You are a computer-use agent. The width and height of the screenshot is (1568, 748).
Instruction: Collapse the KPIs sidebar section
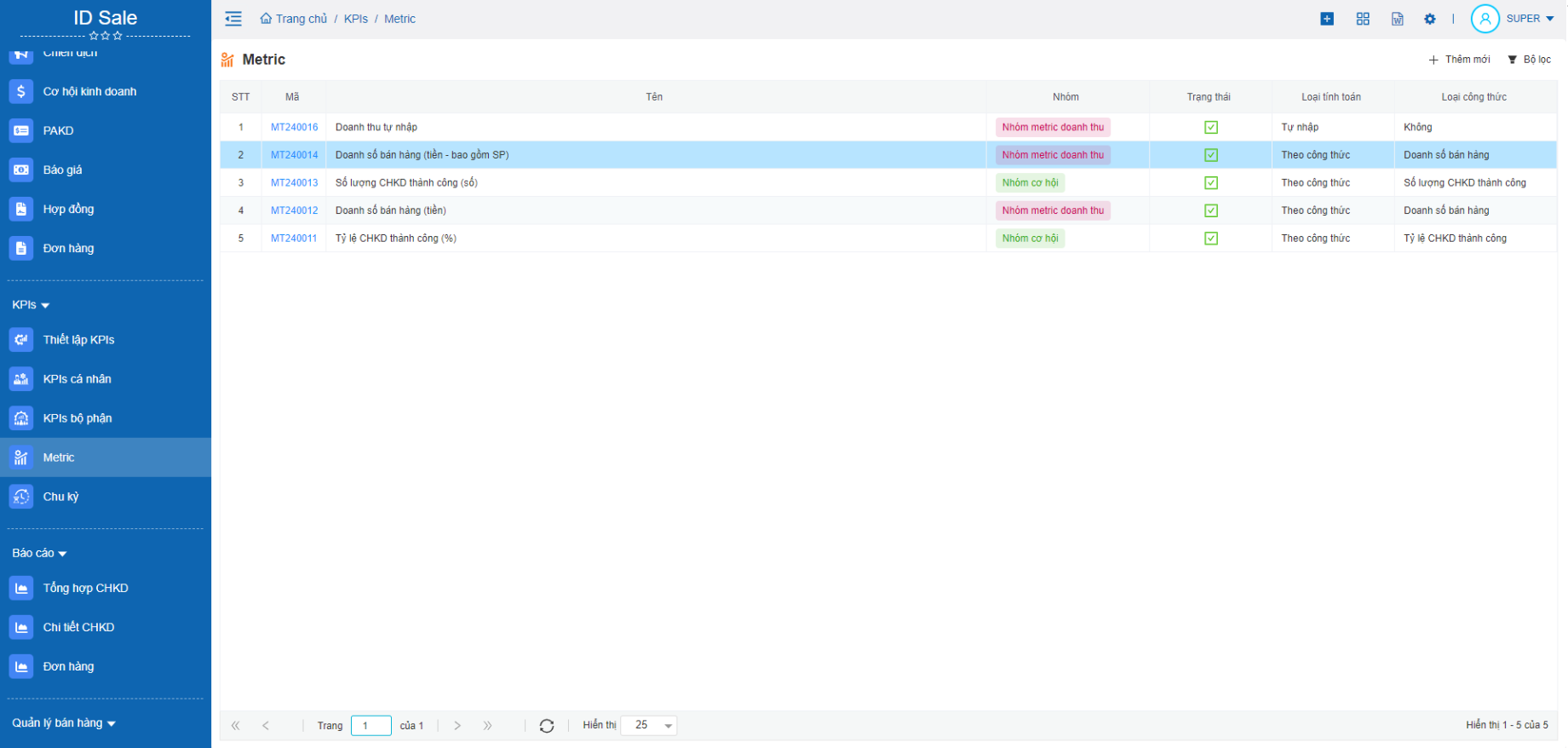31,305
